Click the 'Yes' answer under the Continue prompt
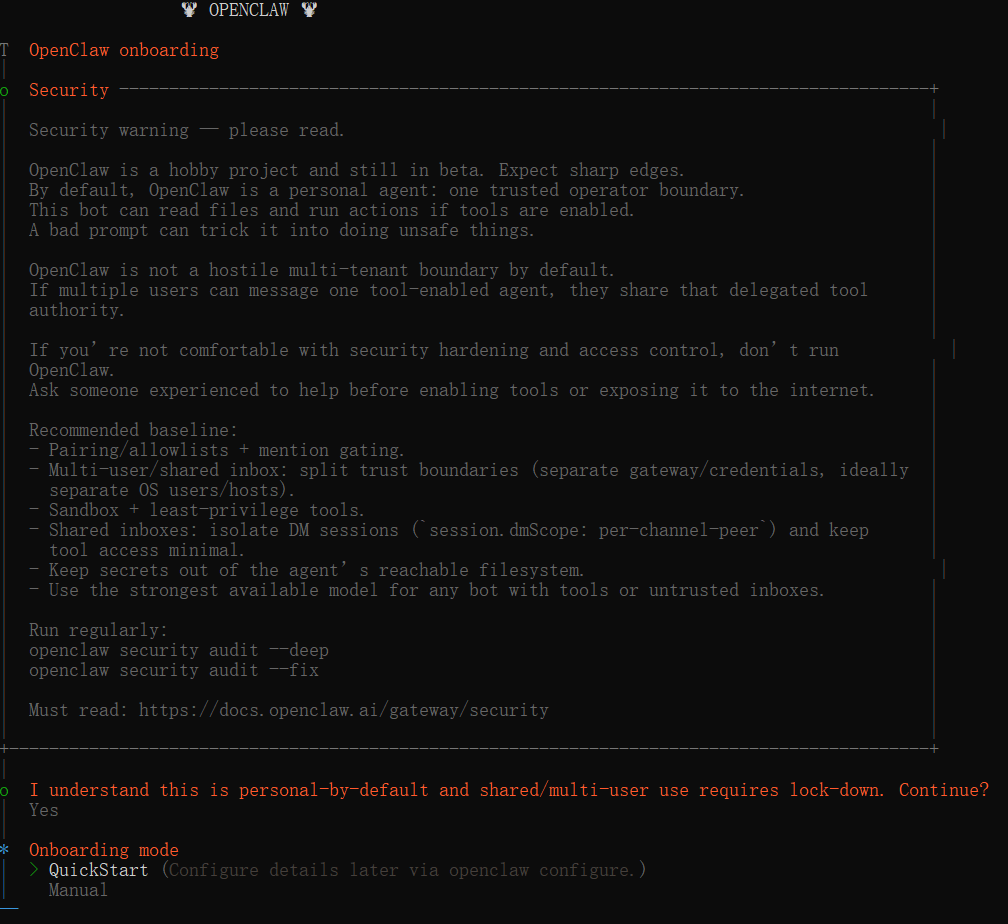 tap(44, 810)
